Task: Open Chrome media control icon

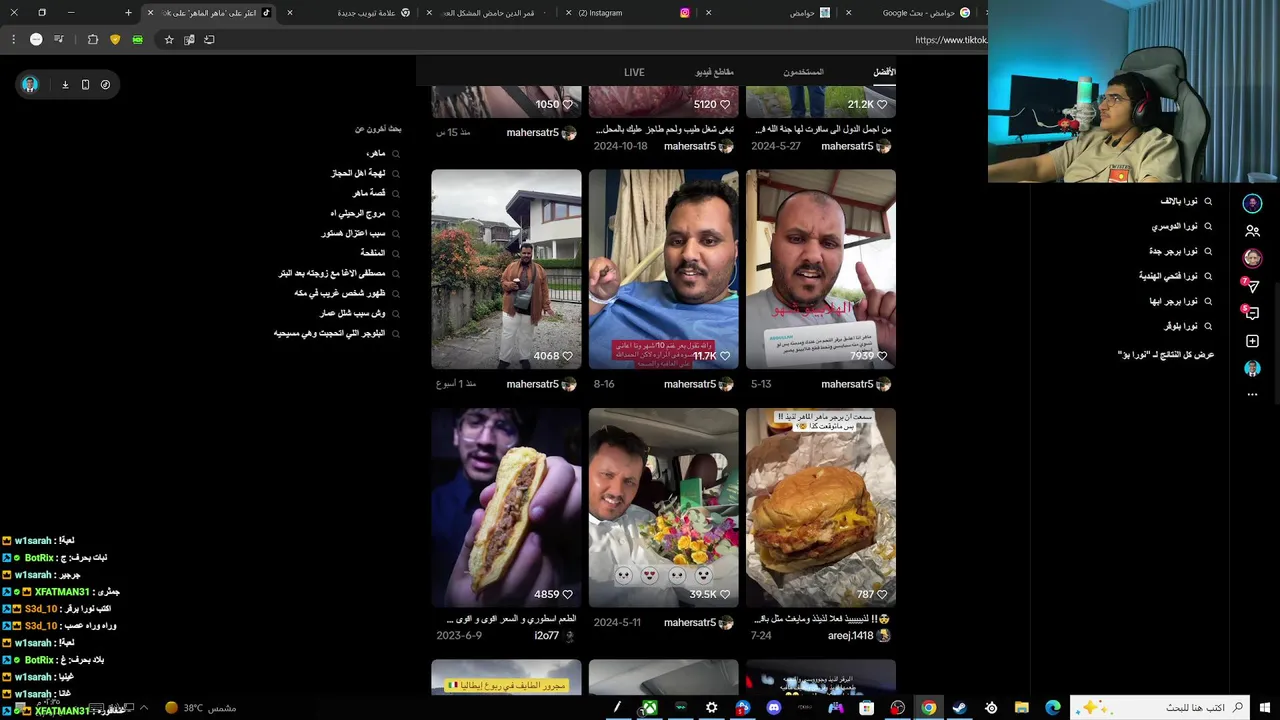Action: point(59,40)
